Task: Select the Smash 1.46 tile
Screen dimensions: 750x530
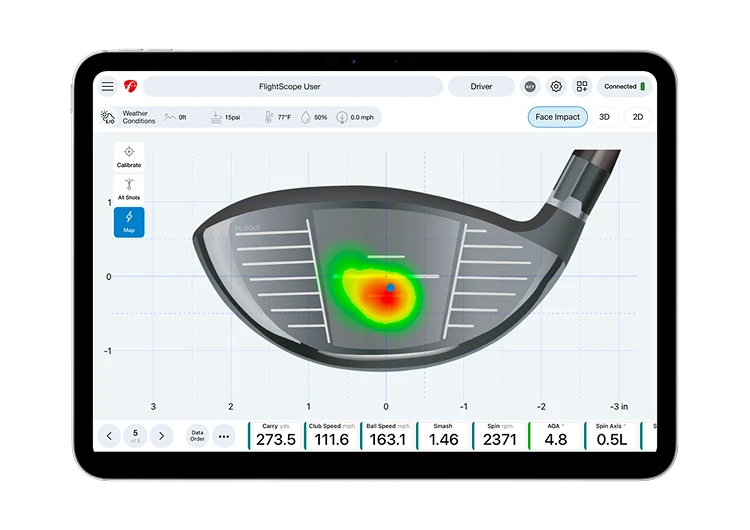Action: pos(443,436)
